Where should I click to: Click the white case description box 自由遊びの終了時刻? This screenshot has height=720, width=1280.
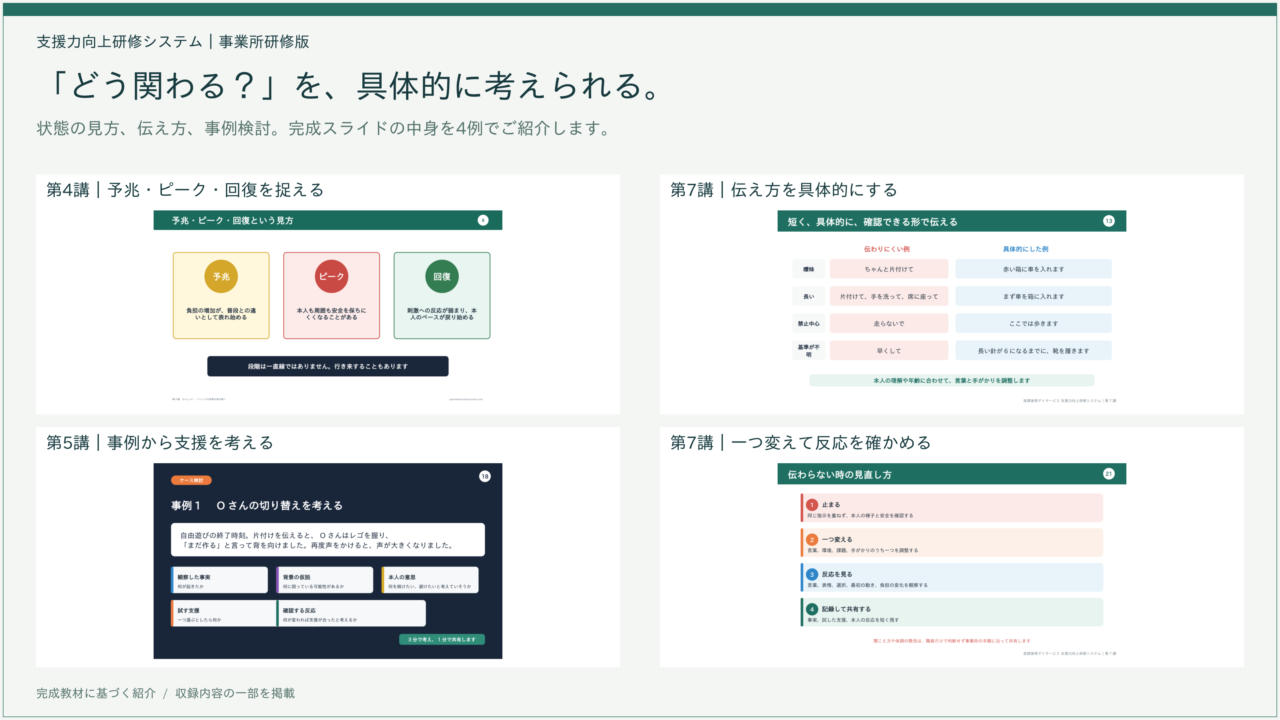point(328,540)
